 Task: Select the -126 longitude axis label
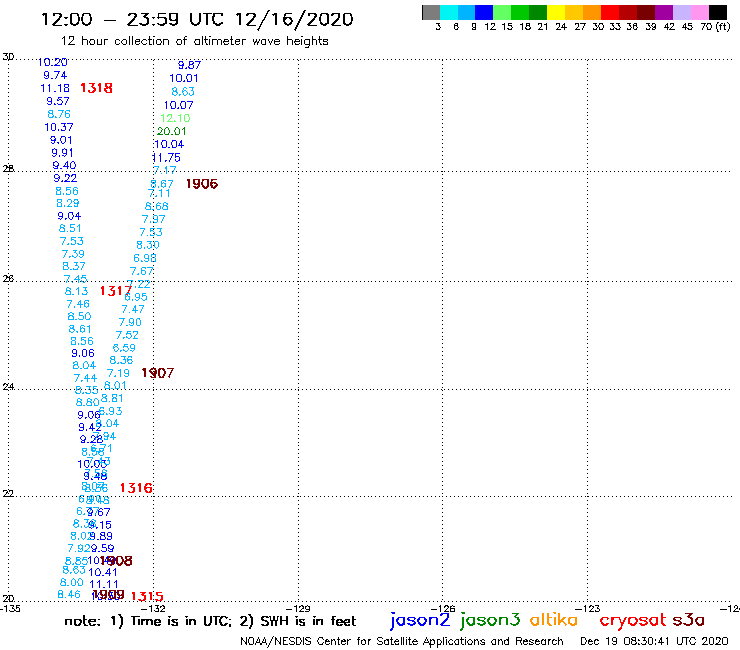(444, 609)
